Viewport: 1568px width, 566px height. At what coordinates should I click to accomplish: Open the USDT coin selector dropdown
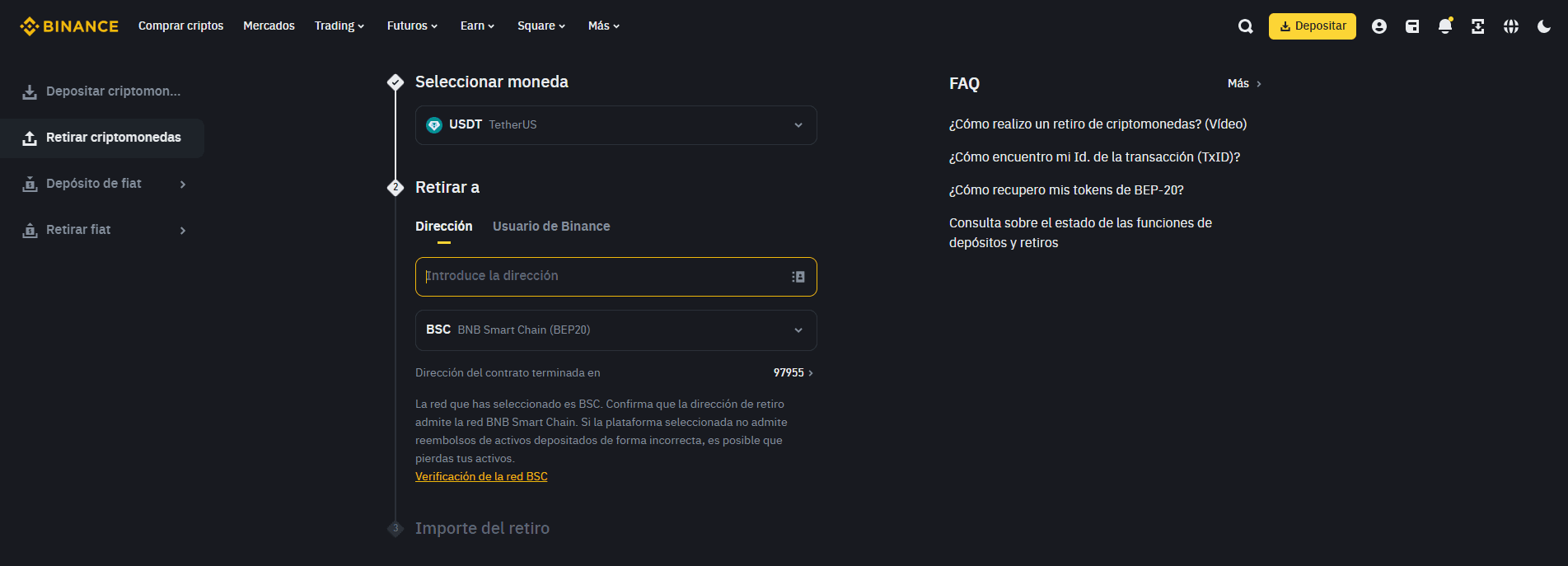click(616, 125)
